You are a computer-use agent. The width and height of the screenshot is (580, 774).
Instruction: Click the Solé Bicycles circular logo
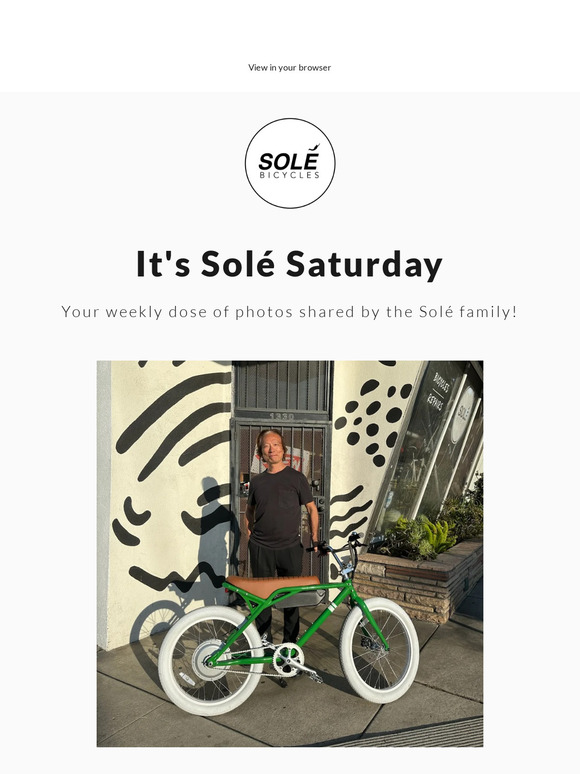[290, 163]
